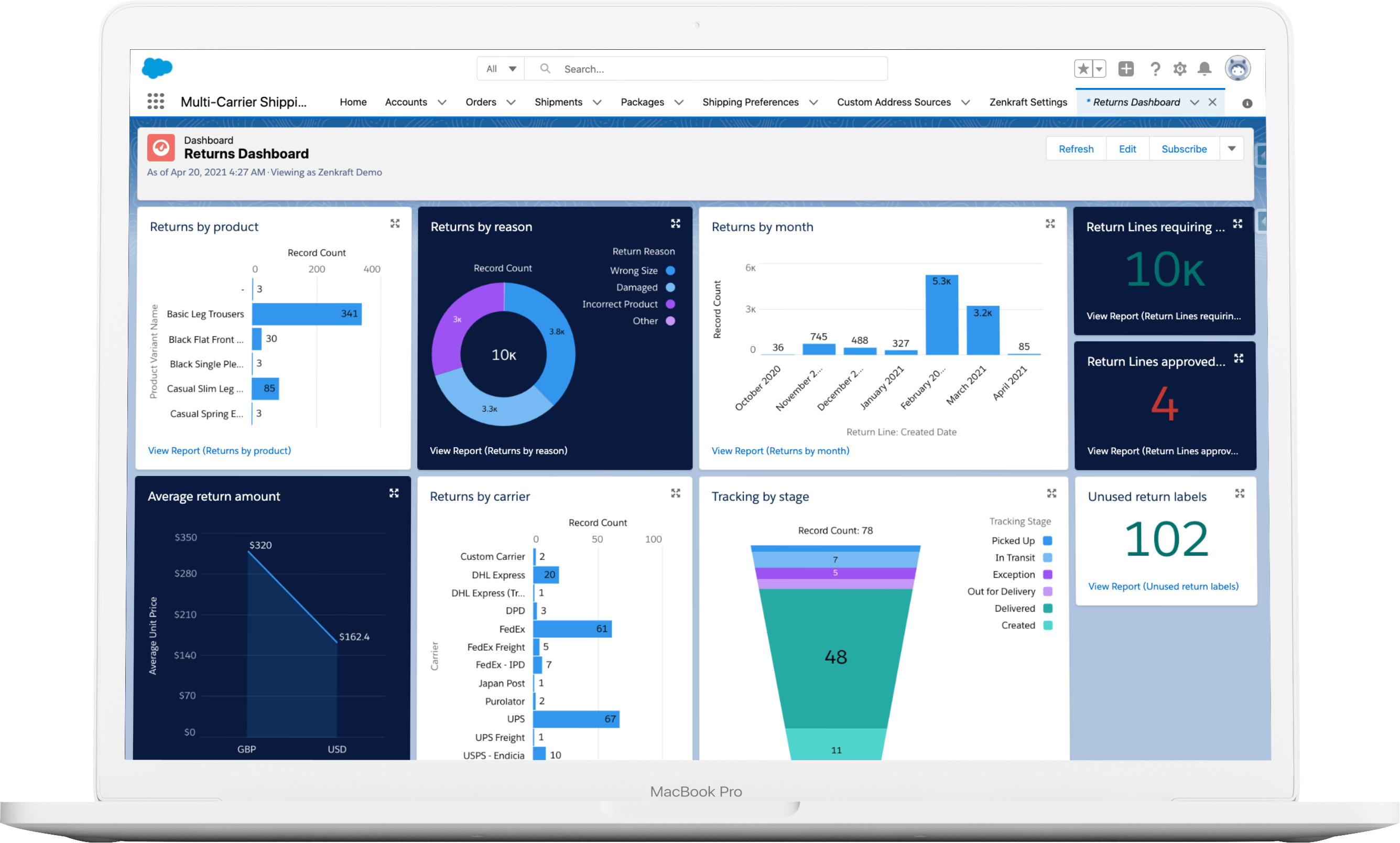Expand the Returns by month chart
Image resolution: width=1400 pixels, height=843 pixels.
point(1050,224)
